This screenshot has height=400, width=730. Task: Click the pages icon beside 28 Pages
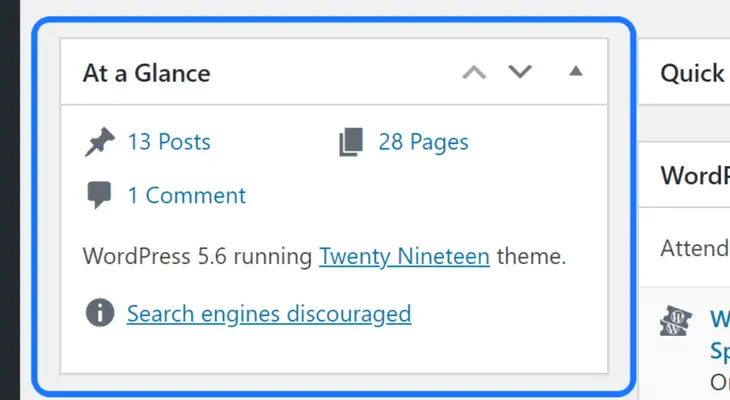pos(350,143)
